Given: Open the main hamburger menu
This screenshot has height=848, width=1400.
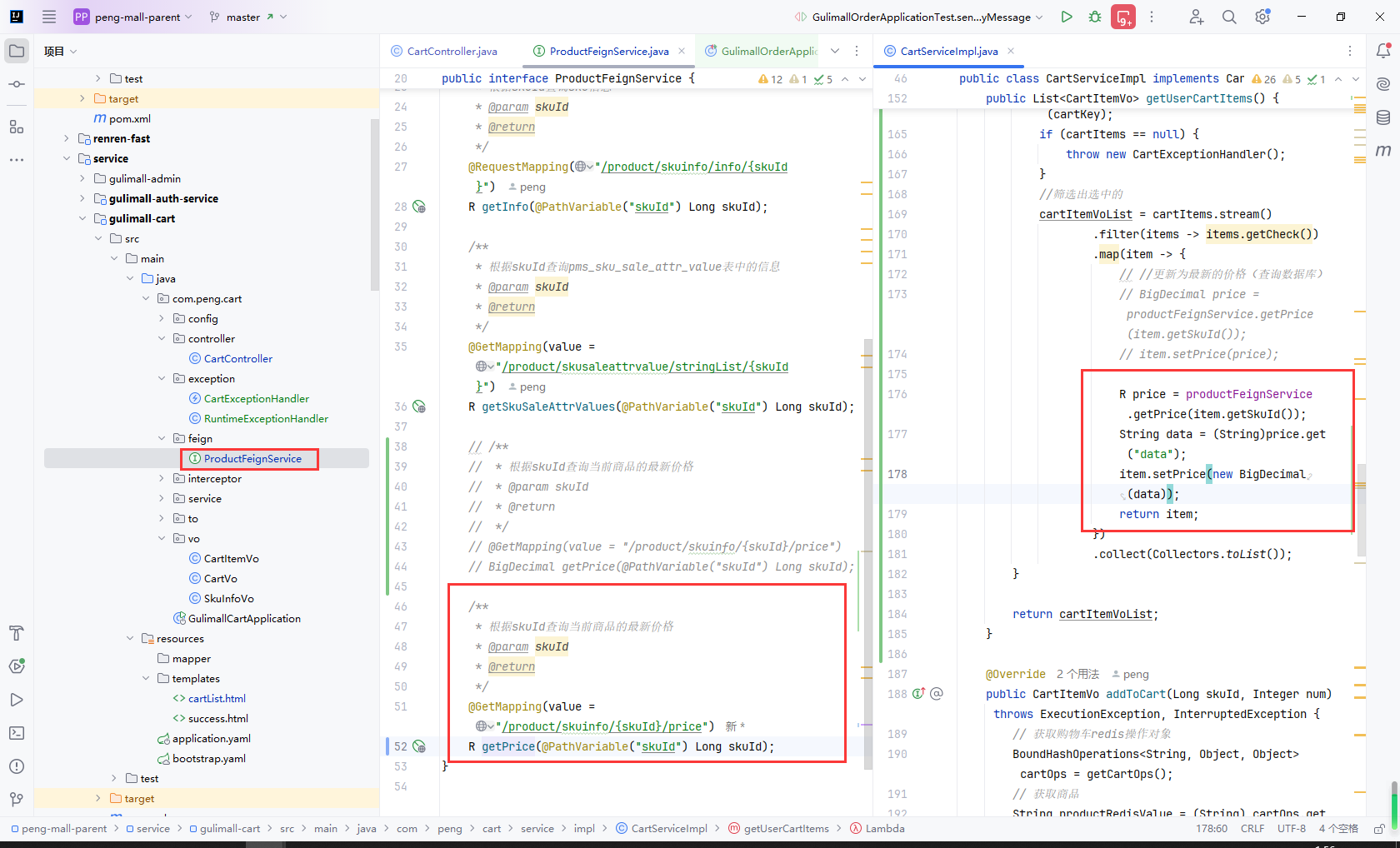Looking at the screenshot, I should 49,17.
